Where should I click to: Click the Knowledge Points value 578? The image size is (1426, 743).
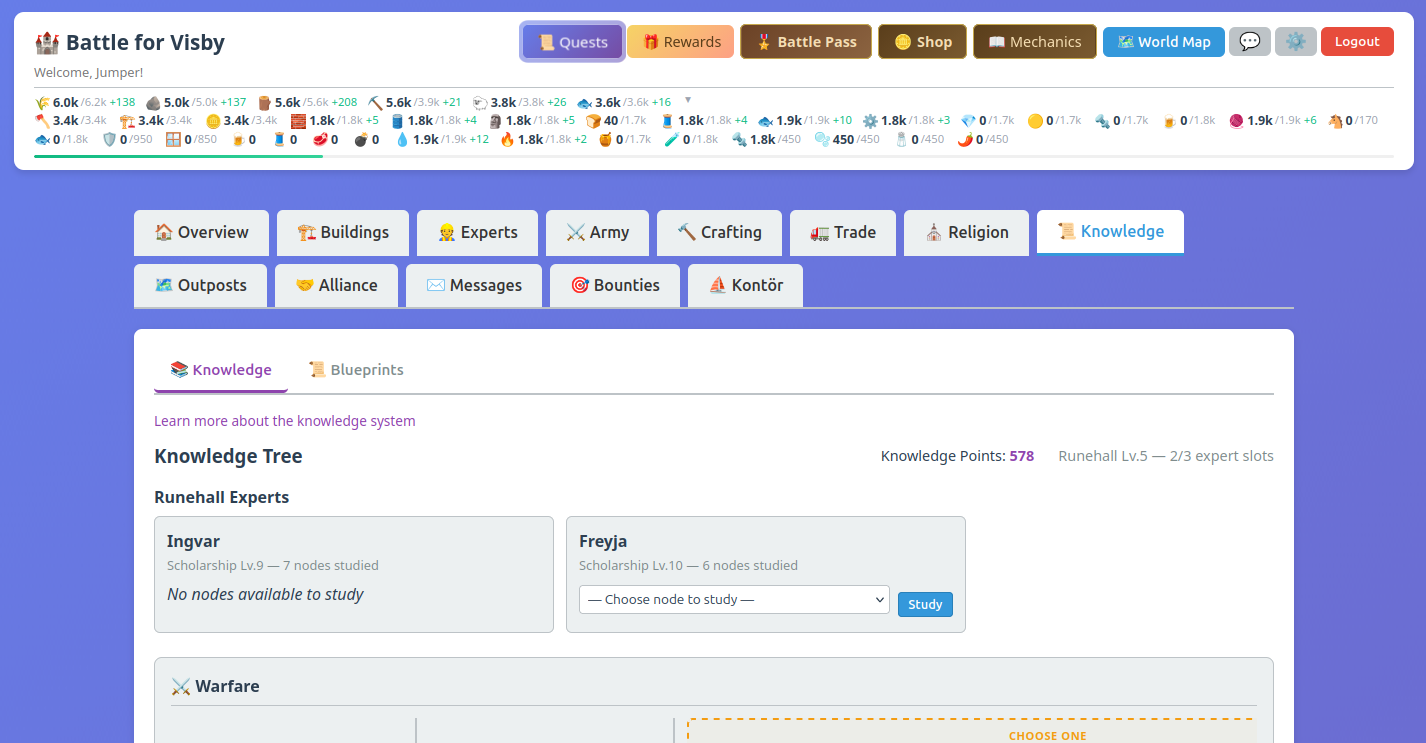click(x=1022, y=456)
